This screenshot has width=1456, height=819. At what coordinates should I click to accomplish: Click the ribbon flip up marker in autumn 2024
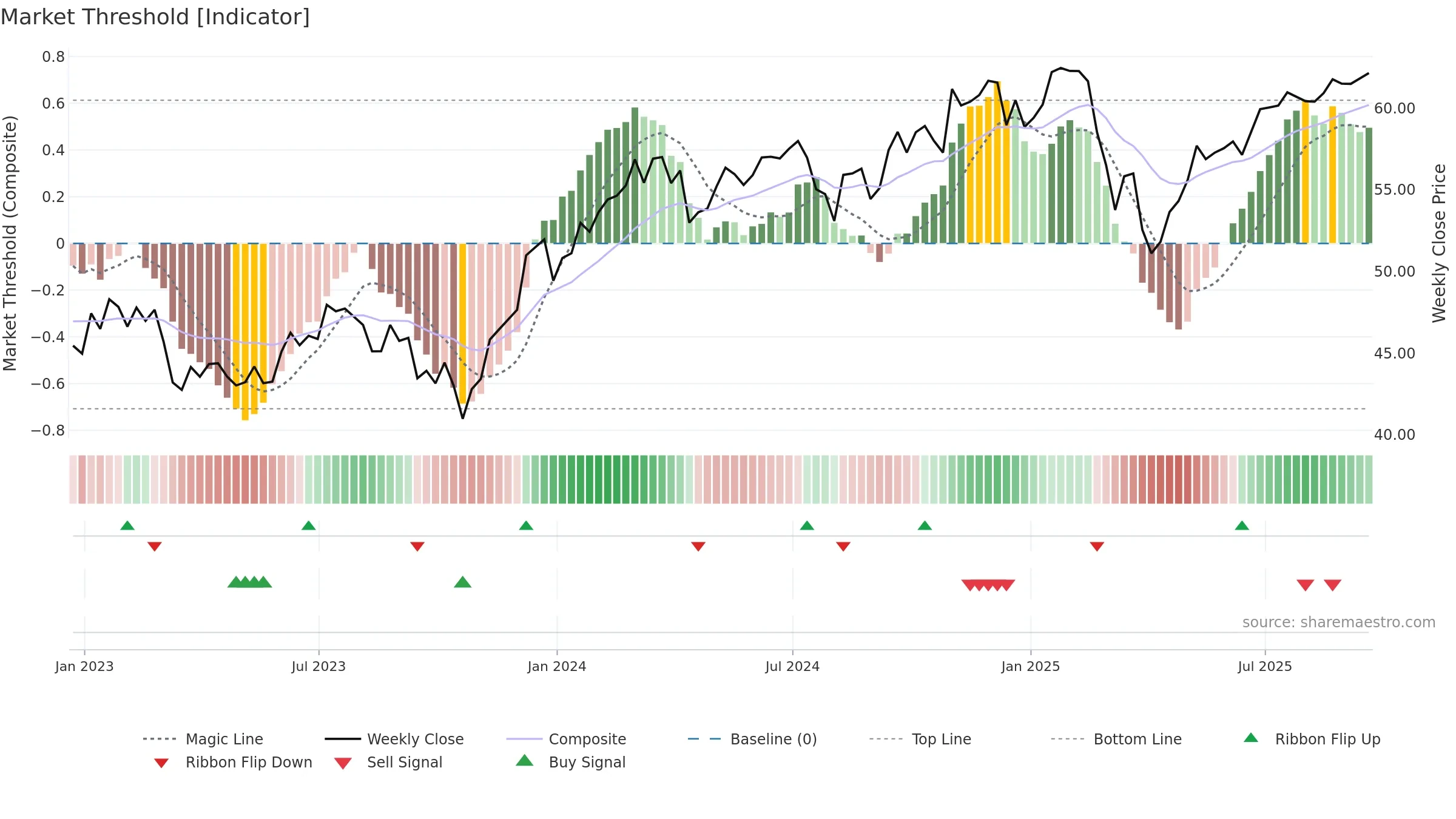pos(925,525)
